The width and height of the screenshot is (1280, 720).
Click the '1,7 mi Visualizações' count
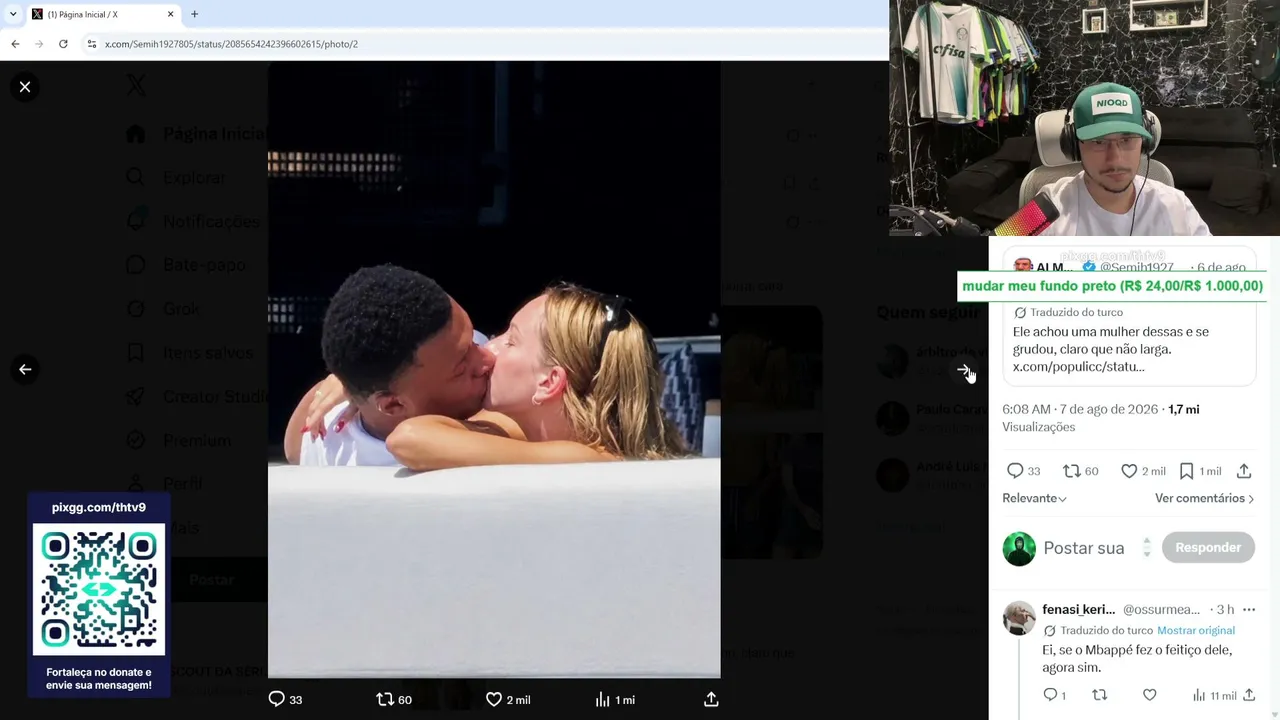point(1101,418)
